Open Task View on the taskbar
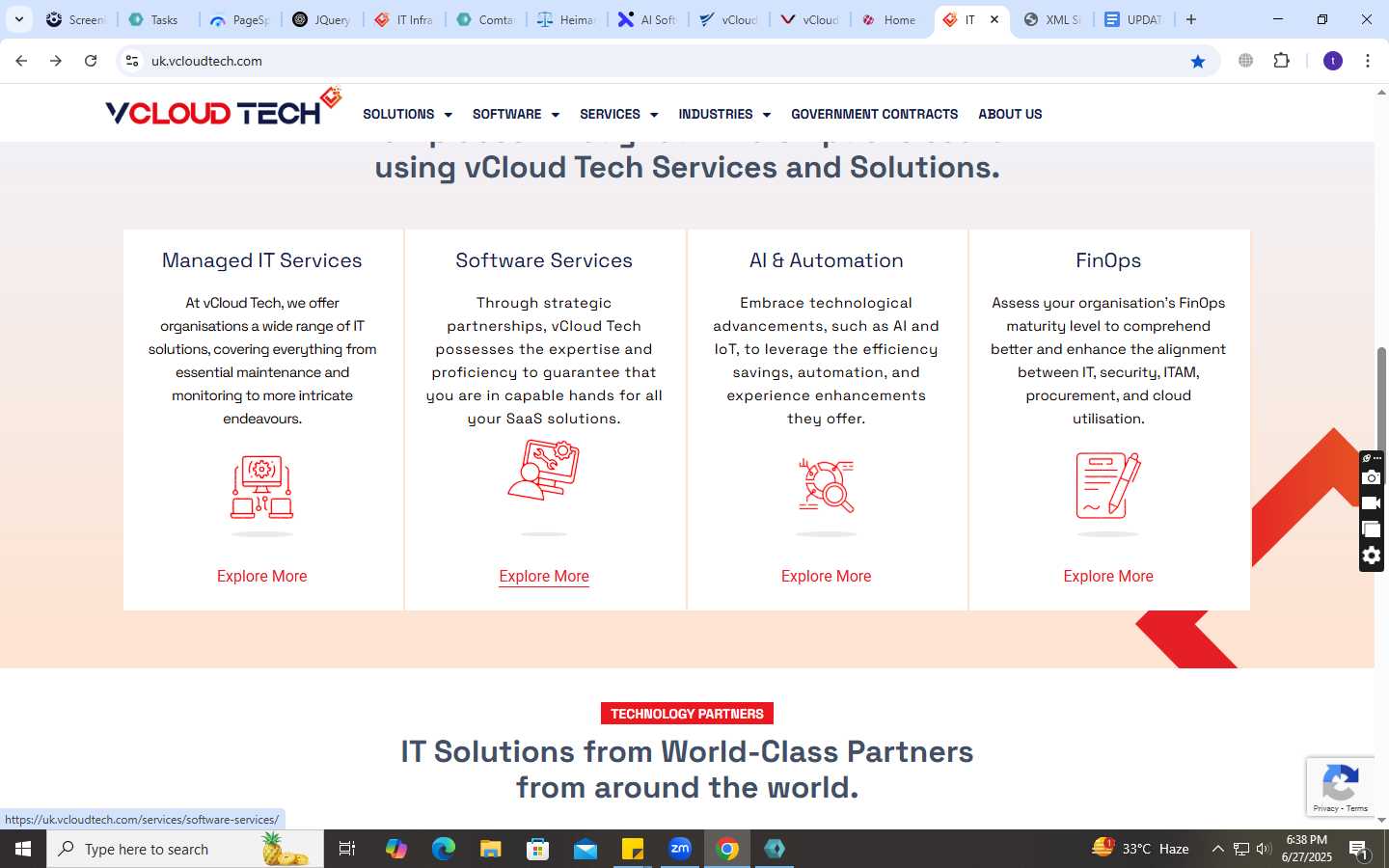 click(x=347, y=849)
